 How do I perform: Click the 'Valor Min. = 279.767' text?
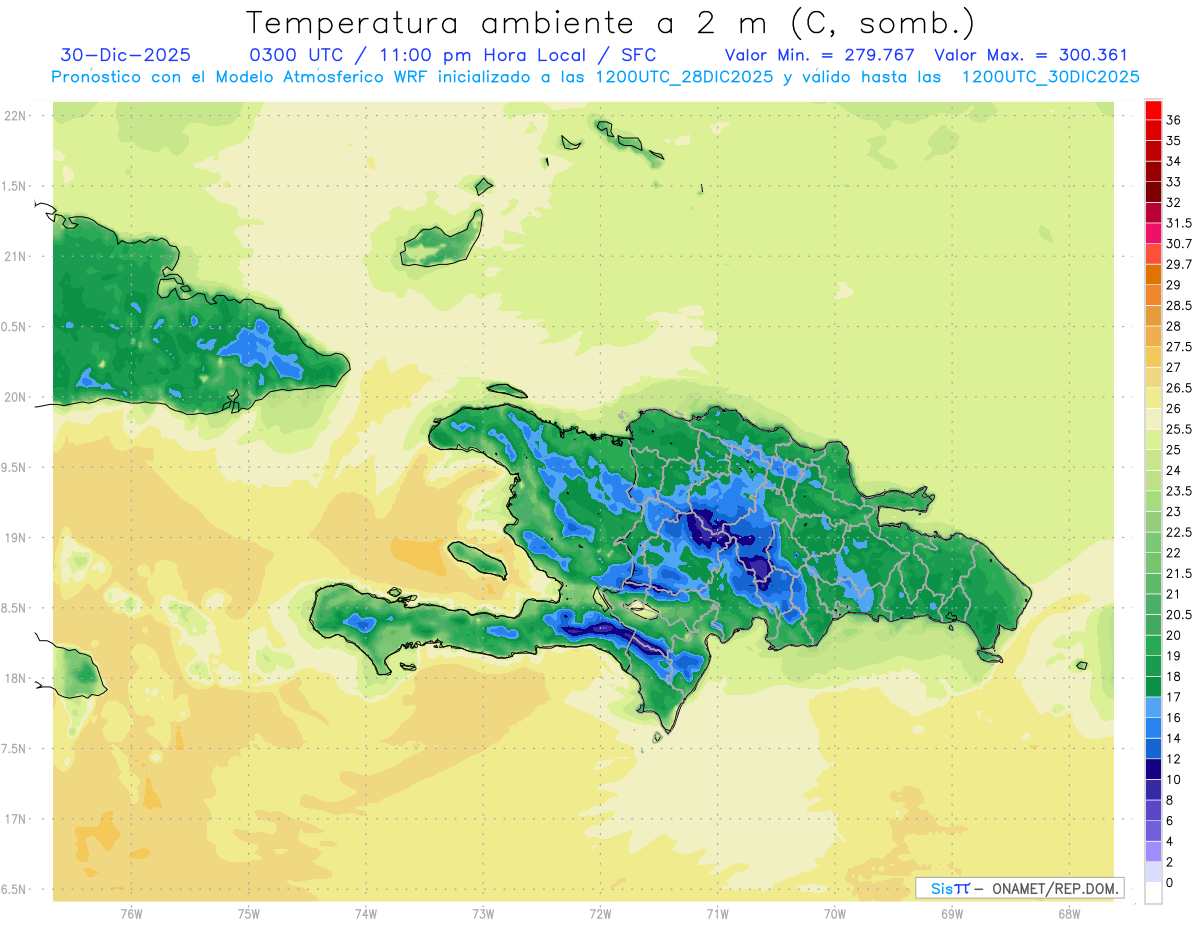pos(820,55)
